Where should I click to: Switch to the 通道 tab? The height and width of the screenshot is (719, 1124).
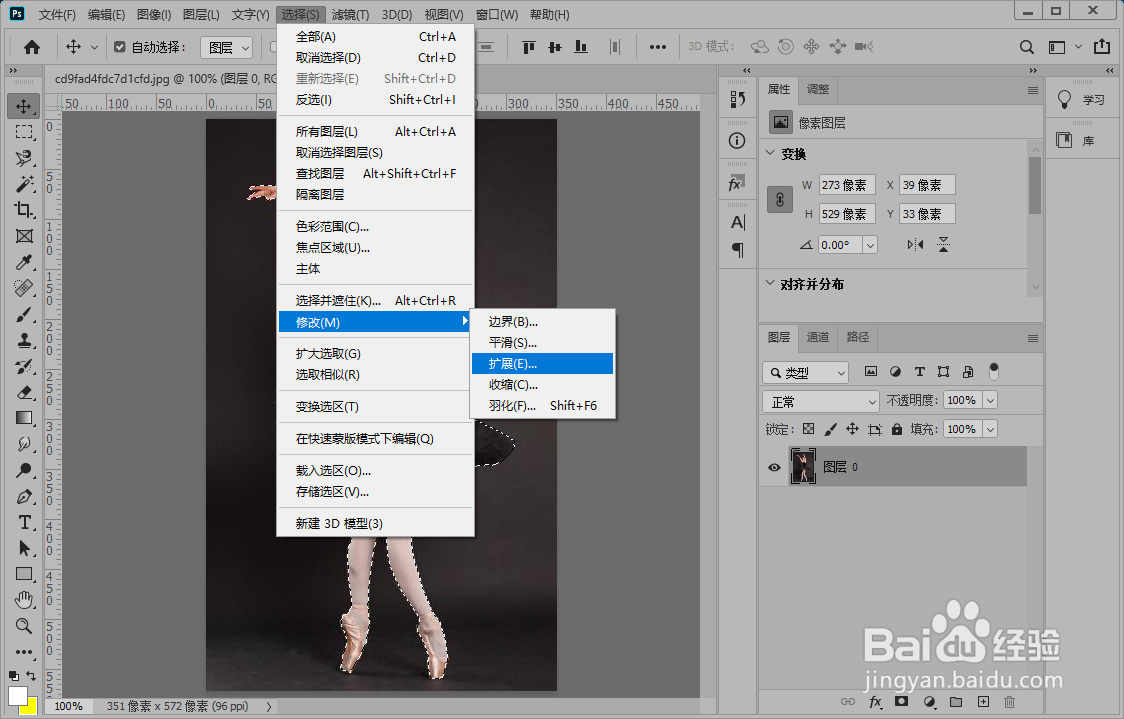pos(817,337)
